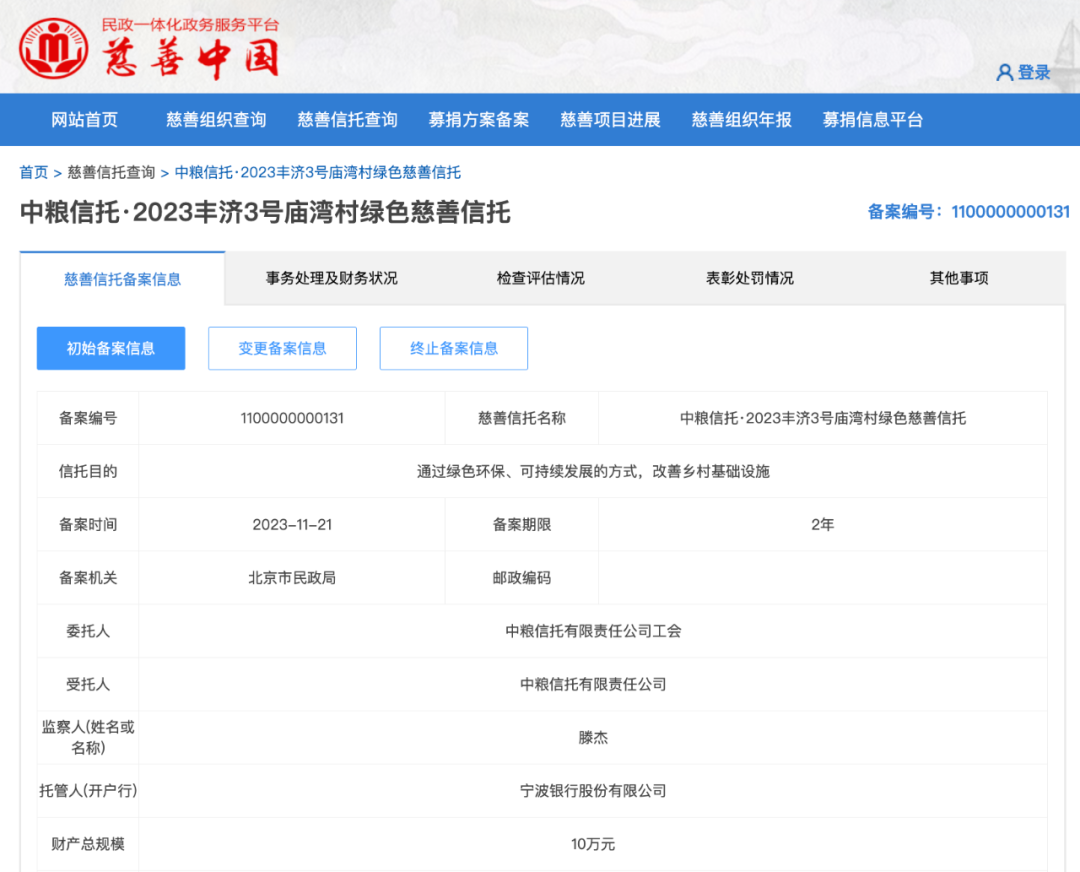Click the 备案期限 value 2年

pos(823,525)
